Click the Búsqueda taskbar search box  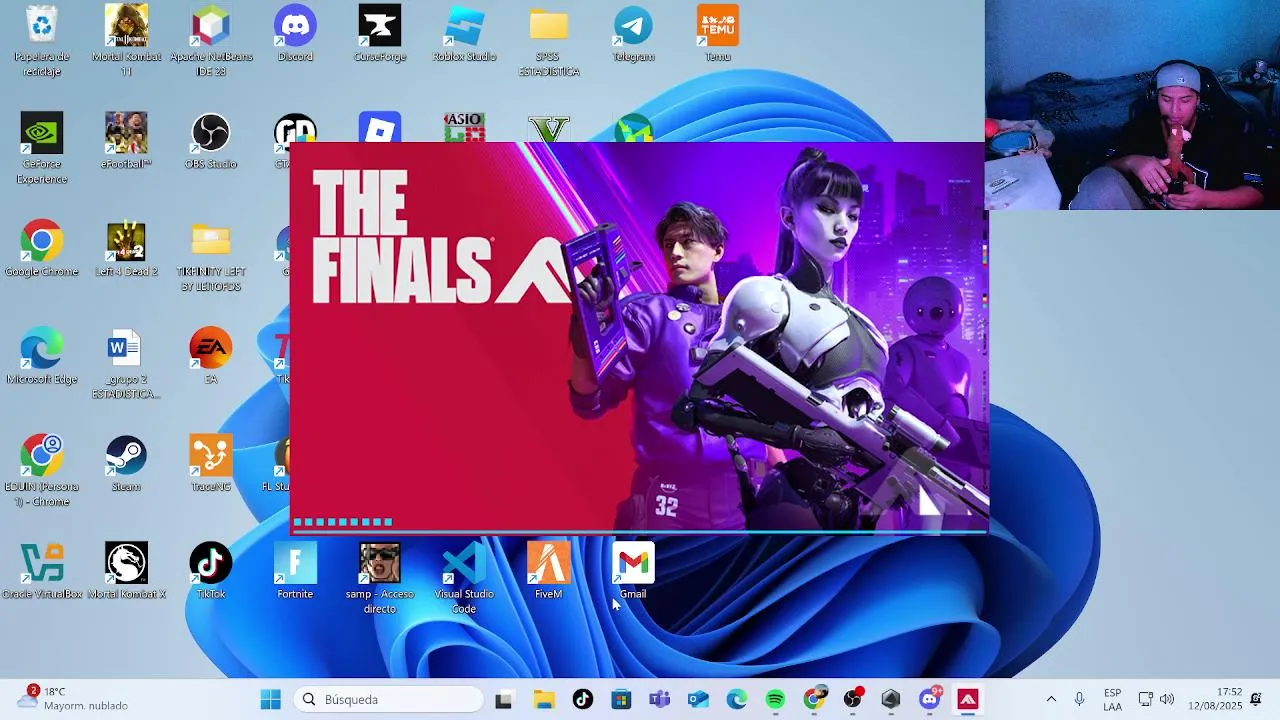[x=390, y=700]
